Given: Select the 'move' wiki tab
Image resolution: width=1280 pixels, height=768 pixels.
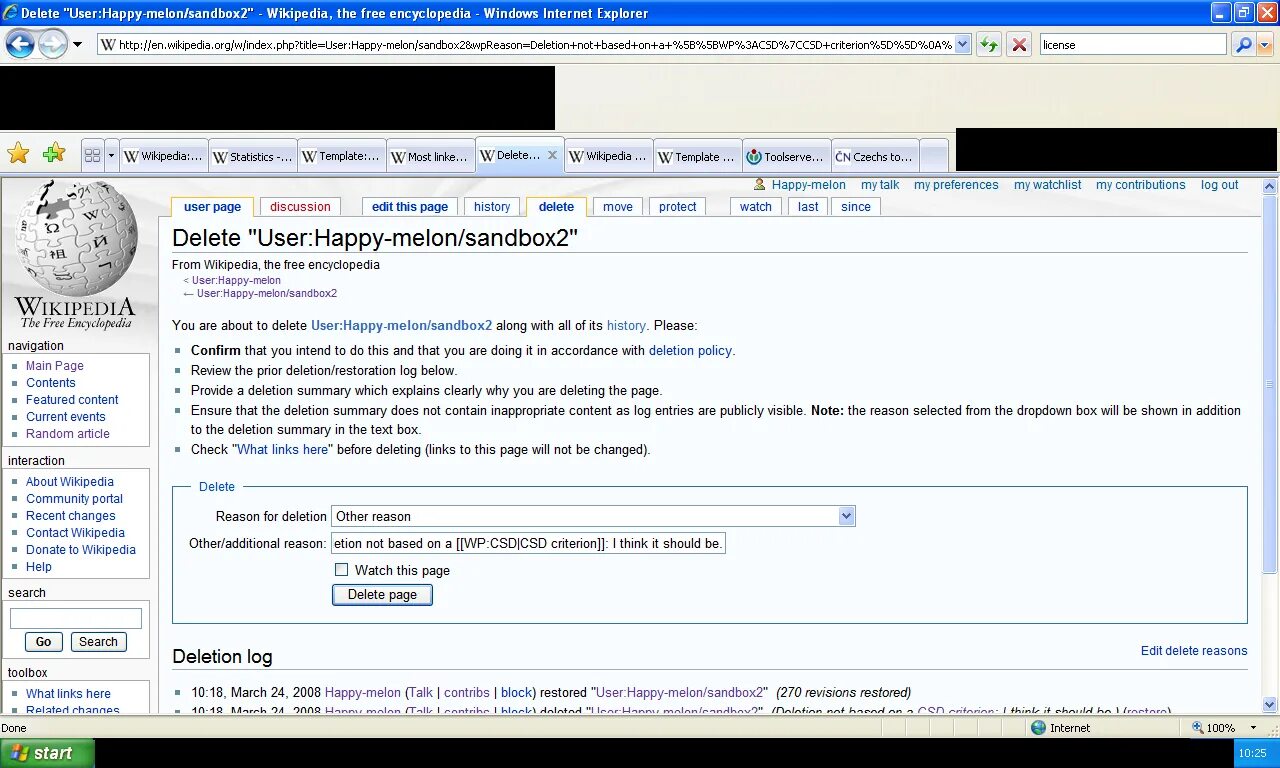Looking at the screenshot, I should (x=618, y=207).
